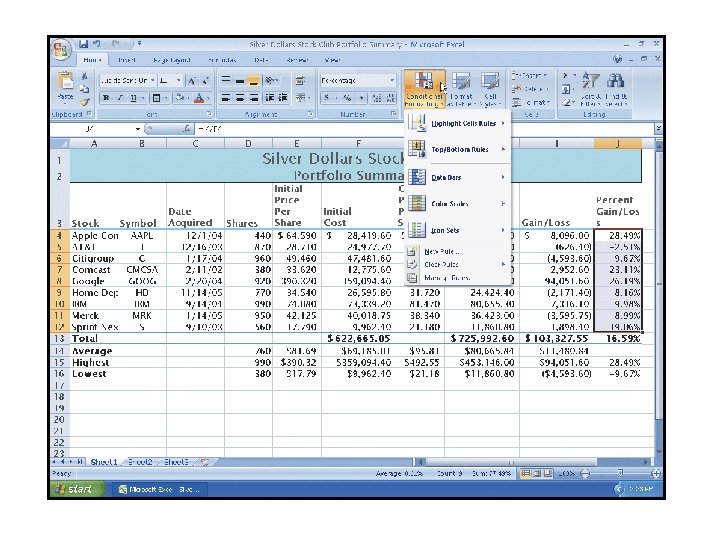Click the Merge and Center icon
720x540 pixels.
click(301, 98)
